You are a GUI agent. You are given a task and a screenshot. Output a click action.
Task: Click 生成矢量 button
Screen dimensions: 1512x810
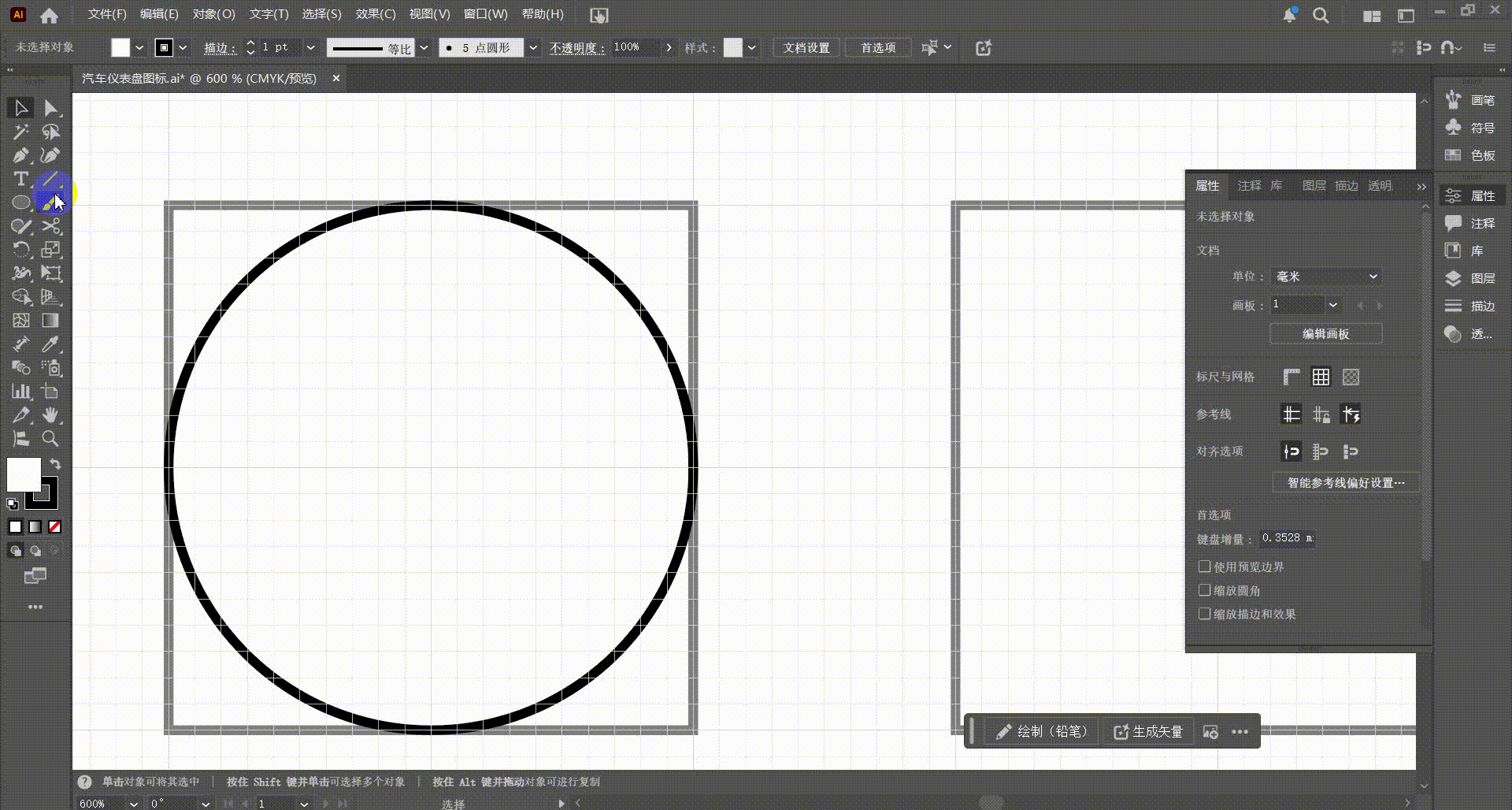(1148, 732)
